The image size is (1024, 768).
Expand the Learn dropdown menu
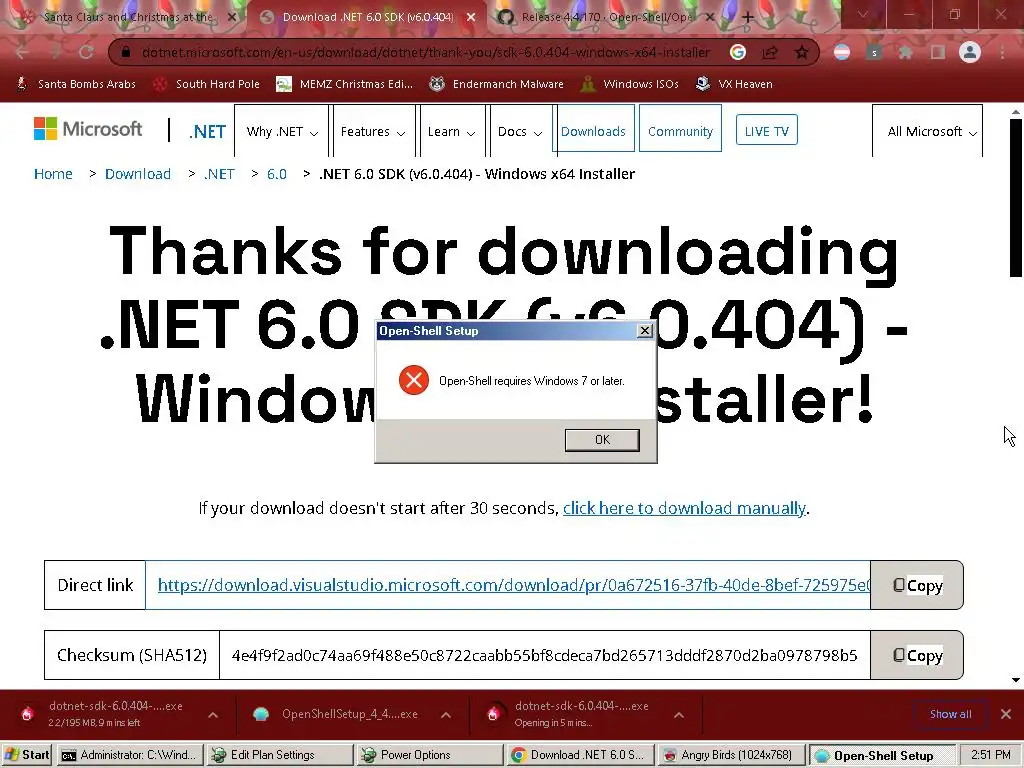(x=451, y=131)
